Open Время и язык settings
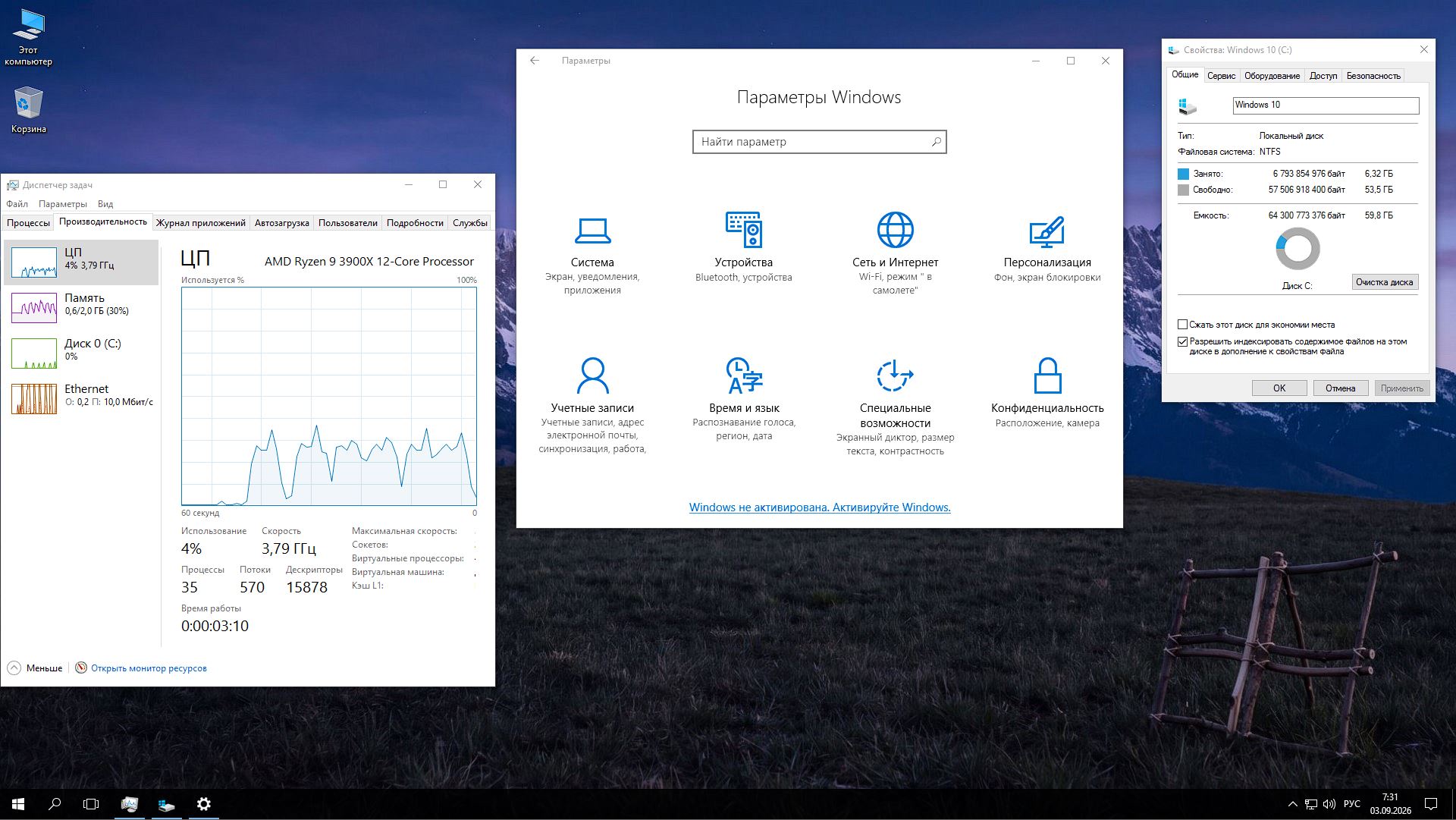This screenshot has width=1456, height=820. [743, 399]
